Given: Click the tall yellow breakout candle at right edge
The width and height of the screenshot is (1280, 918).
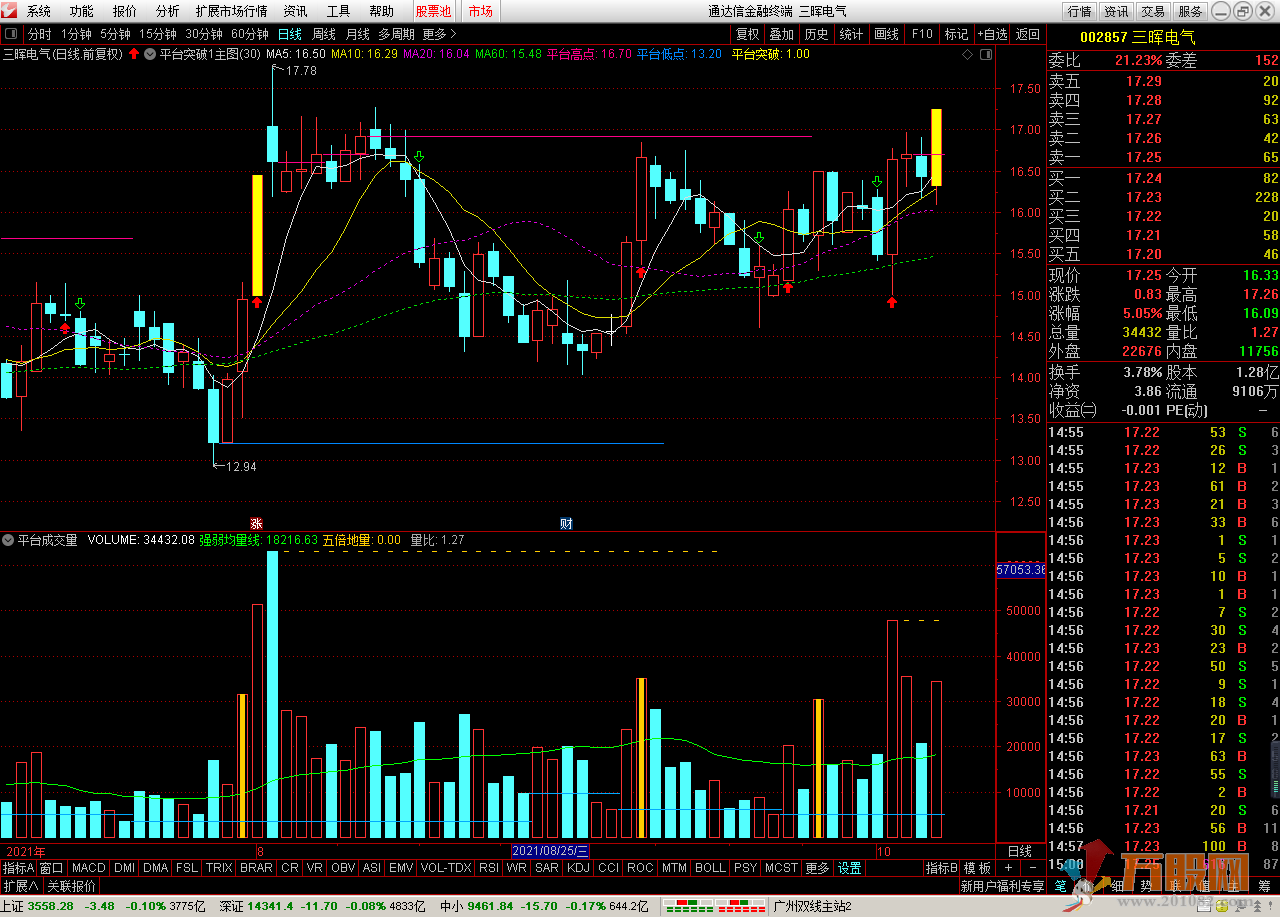Looking at the screenshot, I should point(937,147).
